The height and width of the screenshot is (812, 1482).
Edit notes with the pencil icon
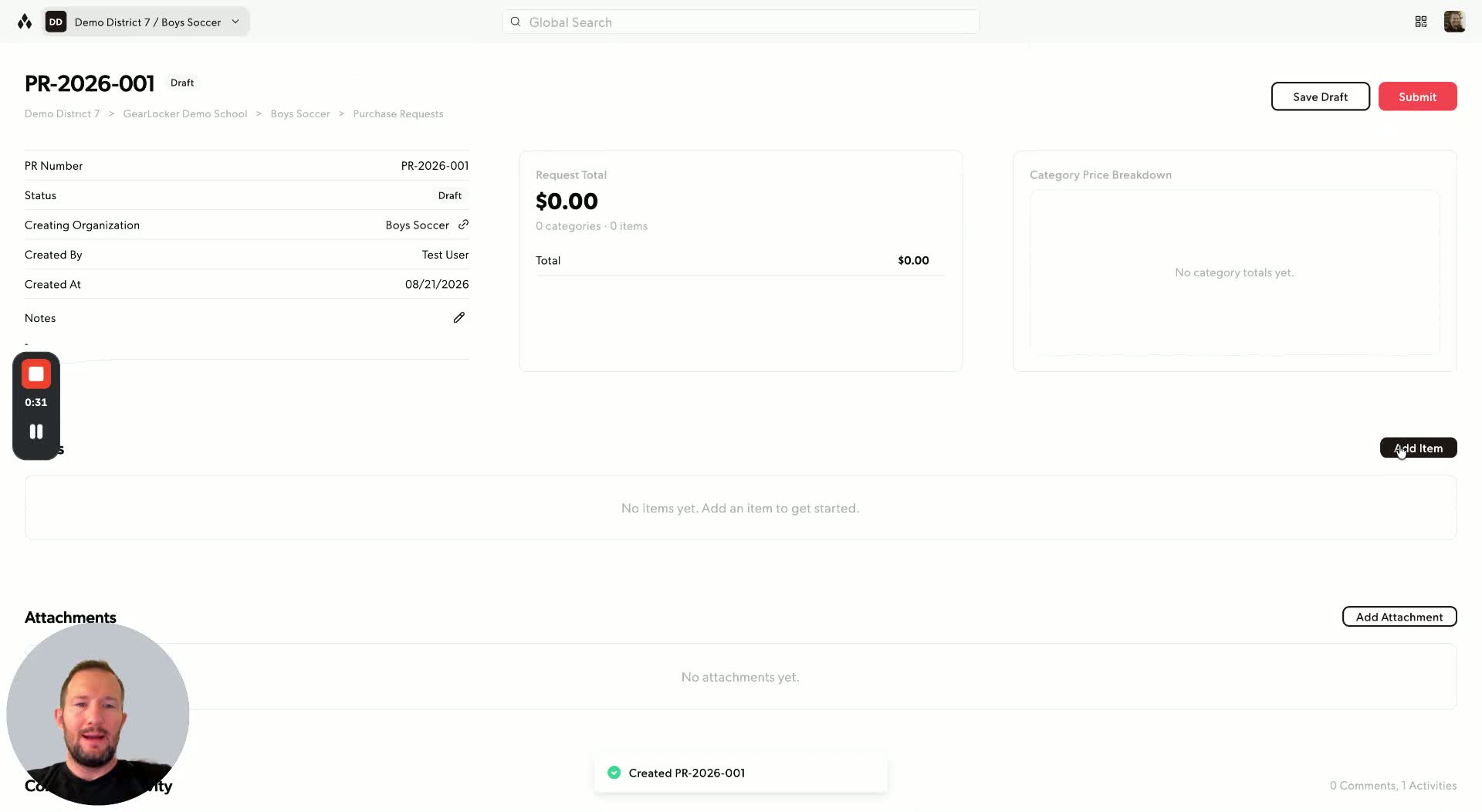(x=459, y=317)
